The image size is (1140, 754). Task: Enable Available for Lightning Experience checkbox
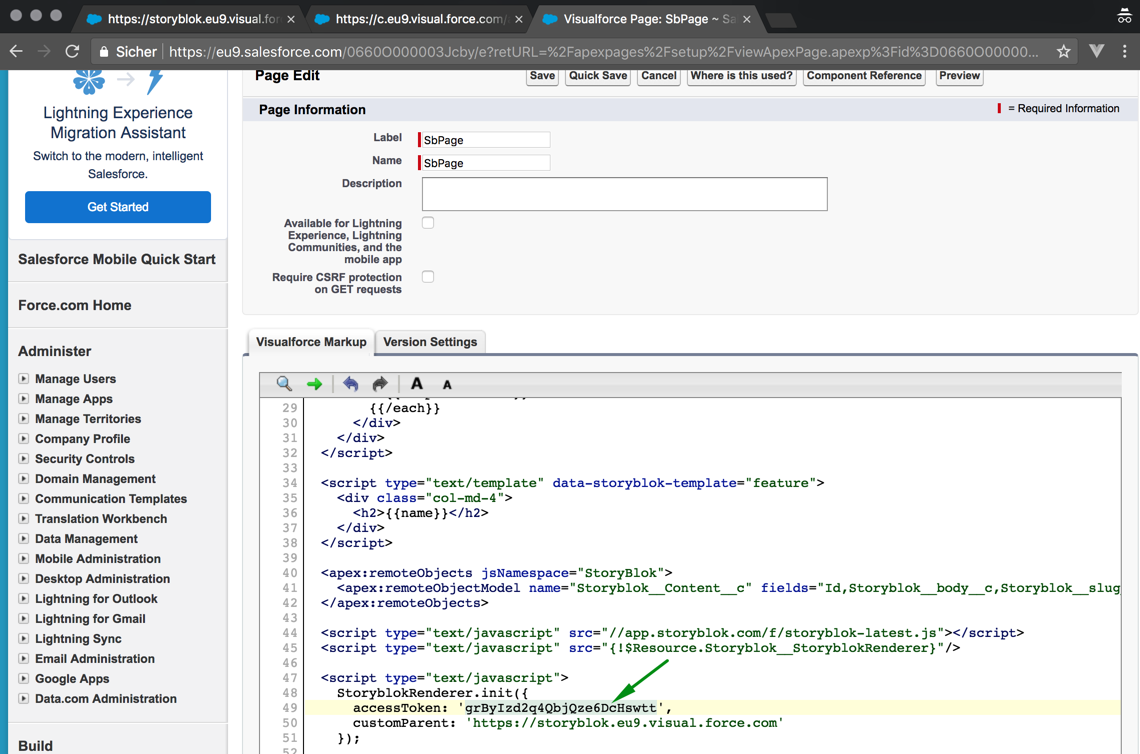point(427,222)
